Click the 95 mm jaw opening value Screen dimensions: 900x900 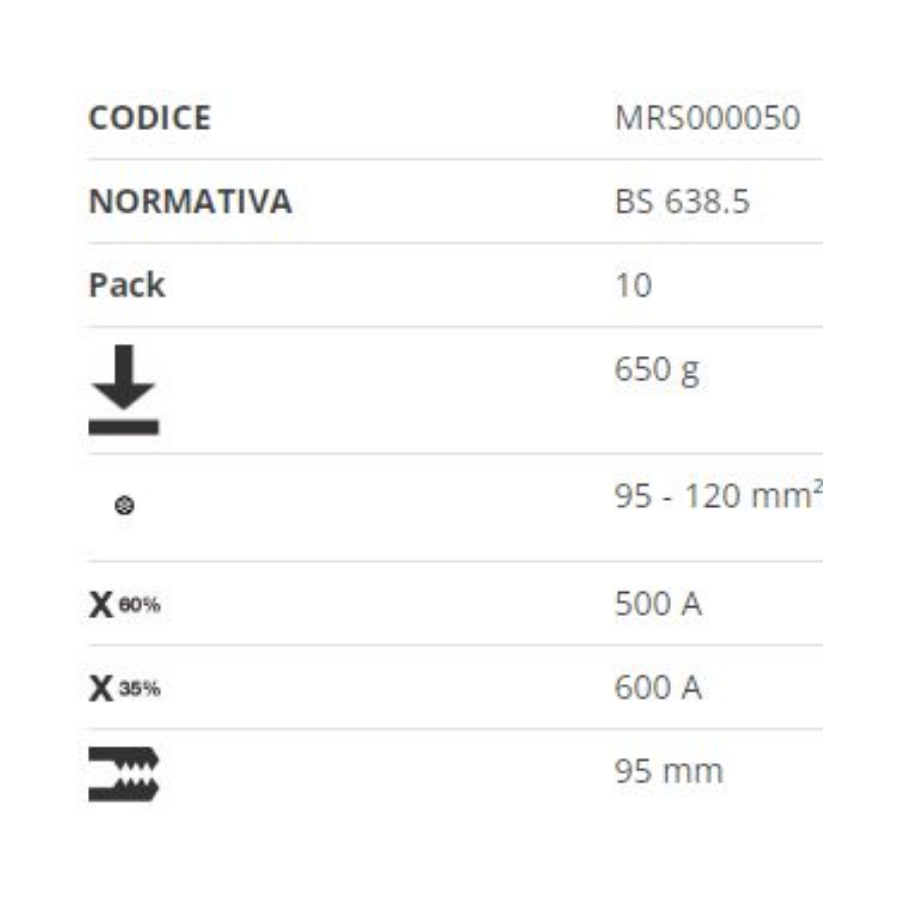pos(669,771)
